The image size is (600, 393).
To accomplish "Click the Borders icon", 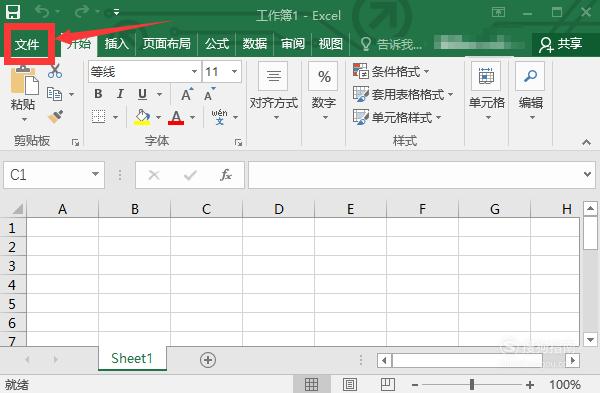I will coord(98,117).
